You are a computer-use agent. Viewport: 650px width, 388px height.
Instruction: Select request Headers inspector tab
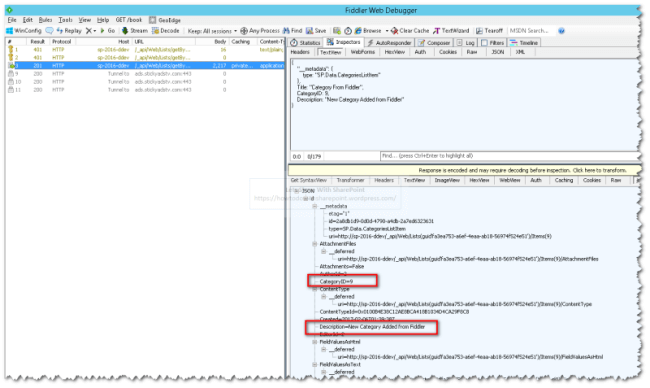pyautogui.click(x=300, y=52)
